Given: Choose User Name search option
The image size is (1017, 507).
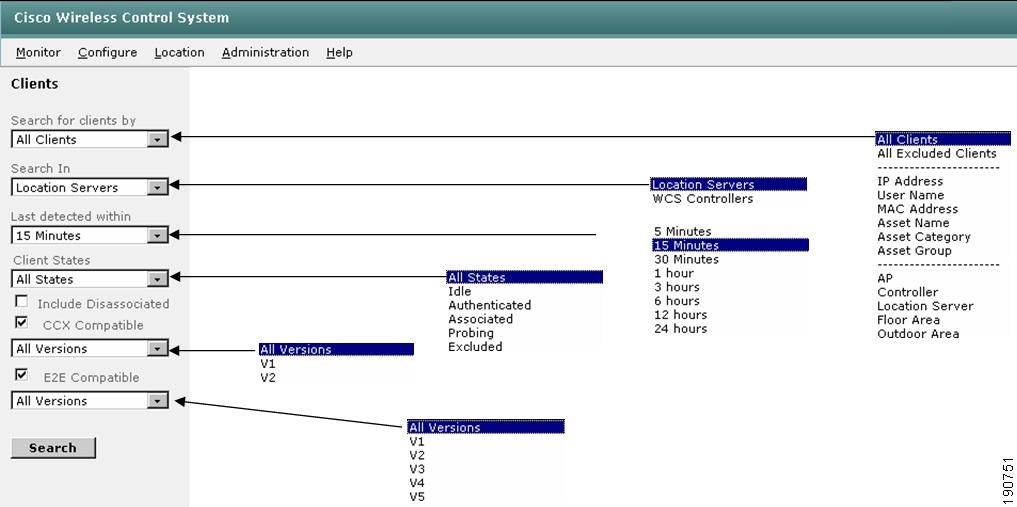Looking at the screenshot, I should point(911,195).
